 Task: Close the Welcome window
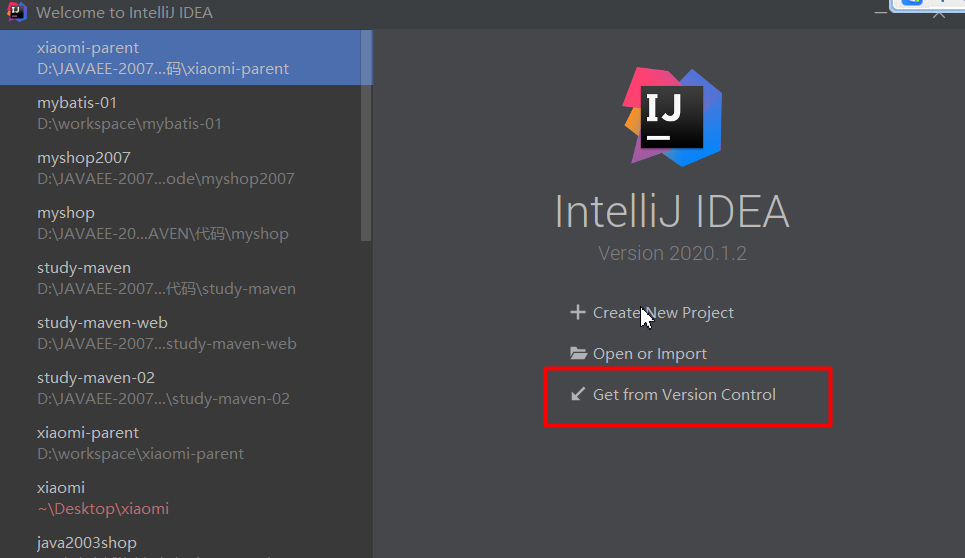(939, 13)
